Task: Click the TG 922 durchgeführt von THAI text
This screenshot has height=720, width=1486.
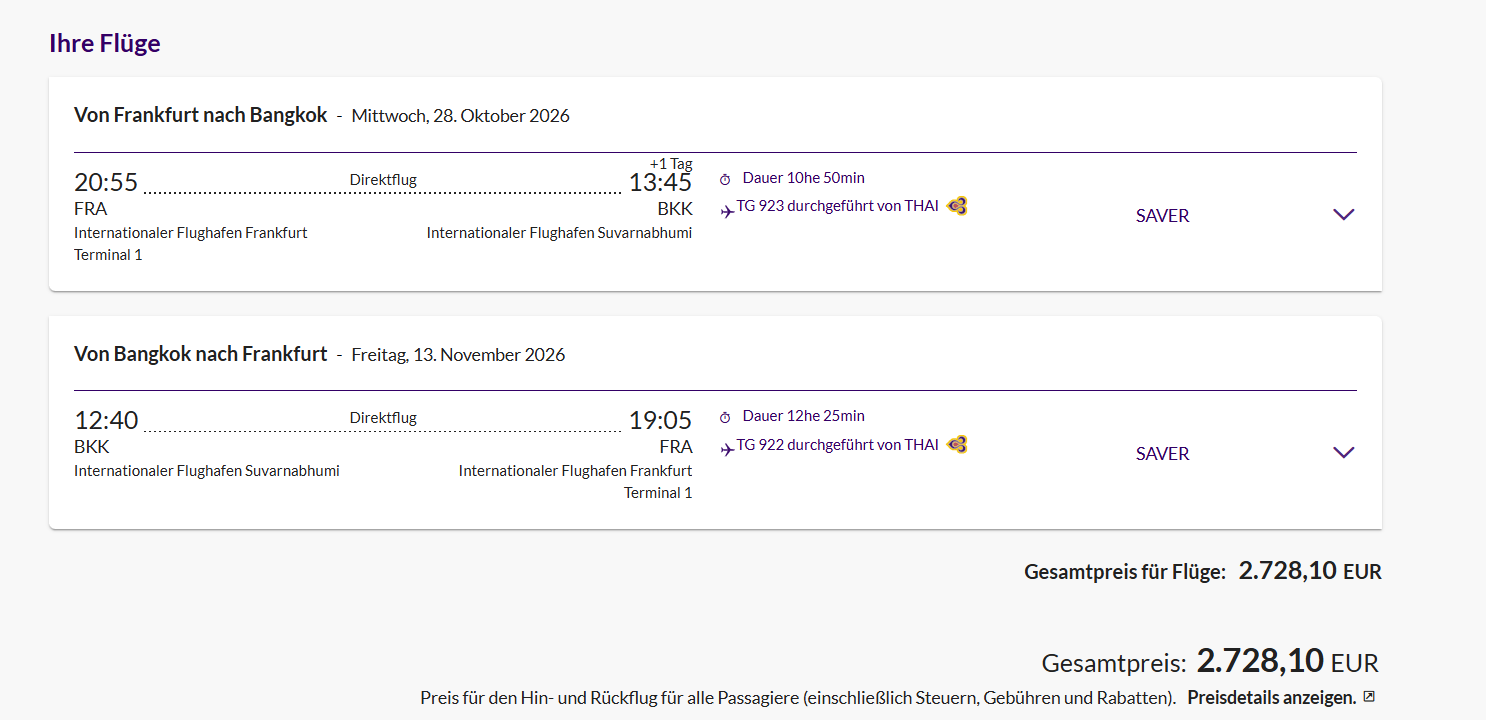Action: click(x=837, y=444)
